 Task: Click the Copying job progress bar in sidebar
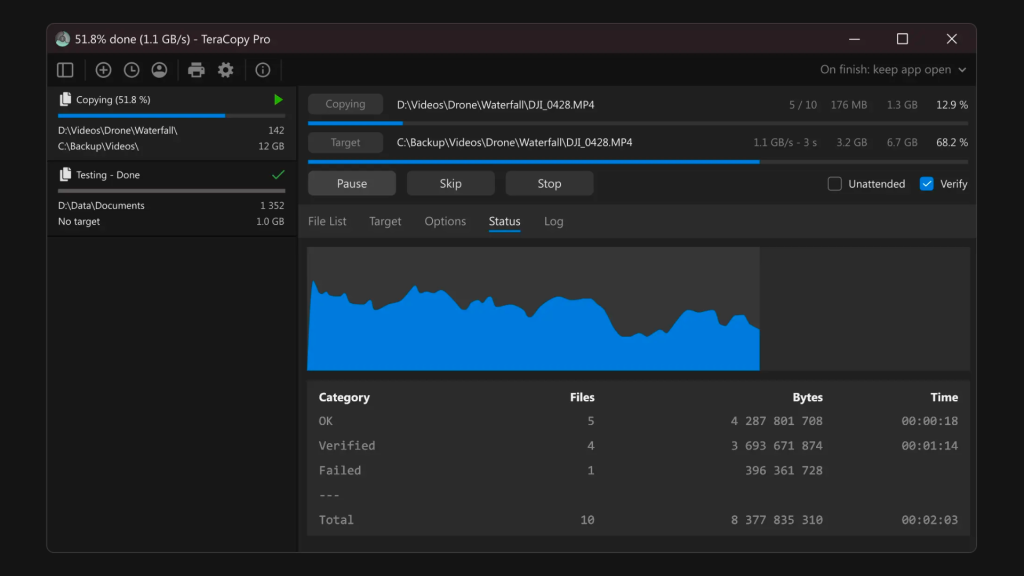[172, 116]
